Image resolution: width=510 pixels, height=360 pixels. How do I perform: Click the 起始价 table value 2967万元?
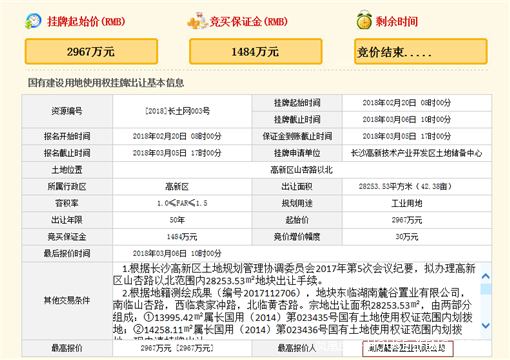click(x=407, y=220)
